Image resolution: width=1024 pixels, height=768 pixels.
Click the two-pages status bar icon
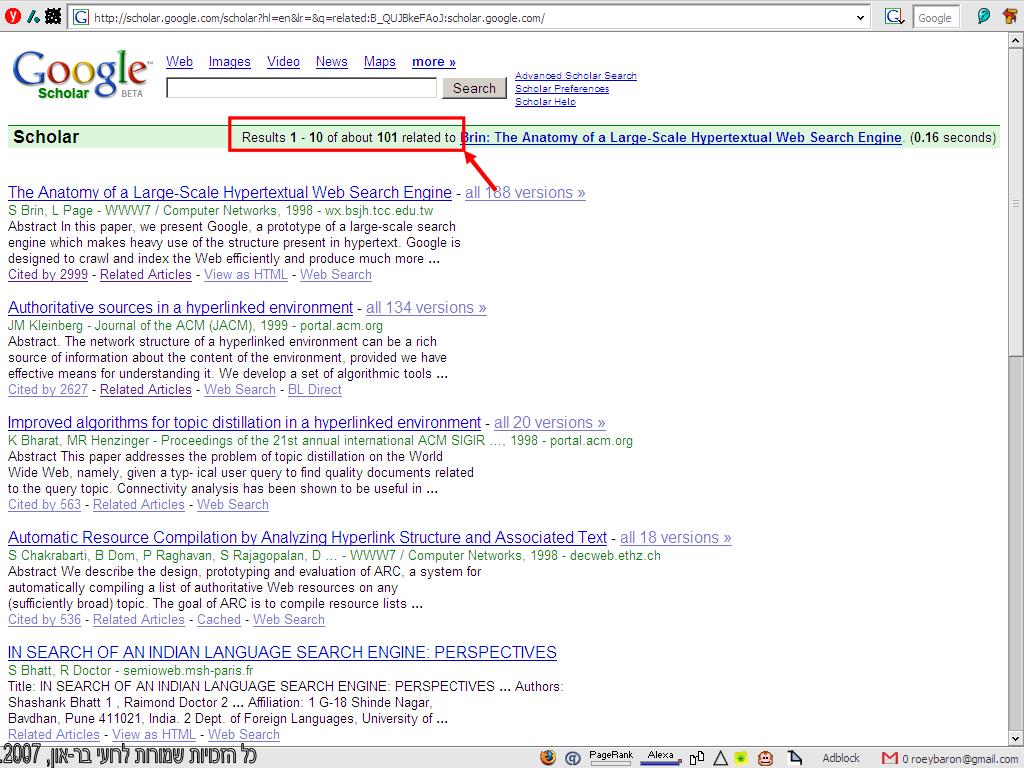coord(697,758)
